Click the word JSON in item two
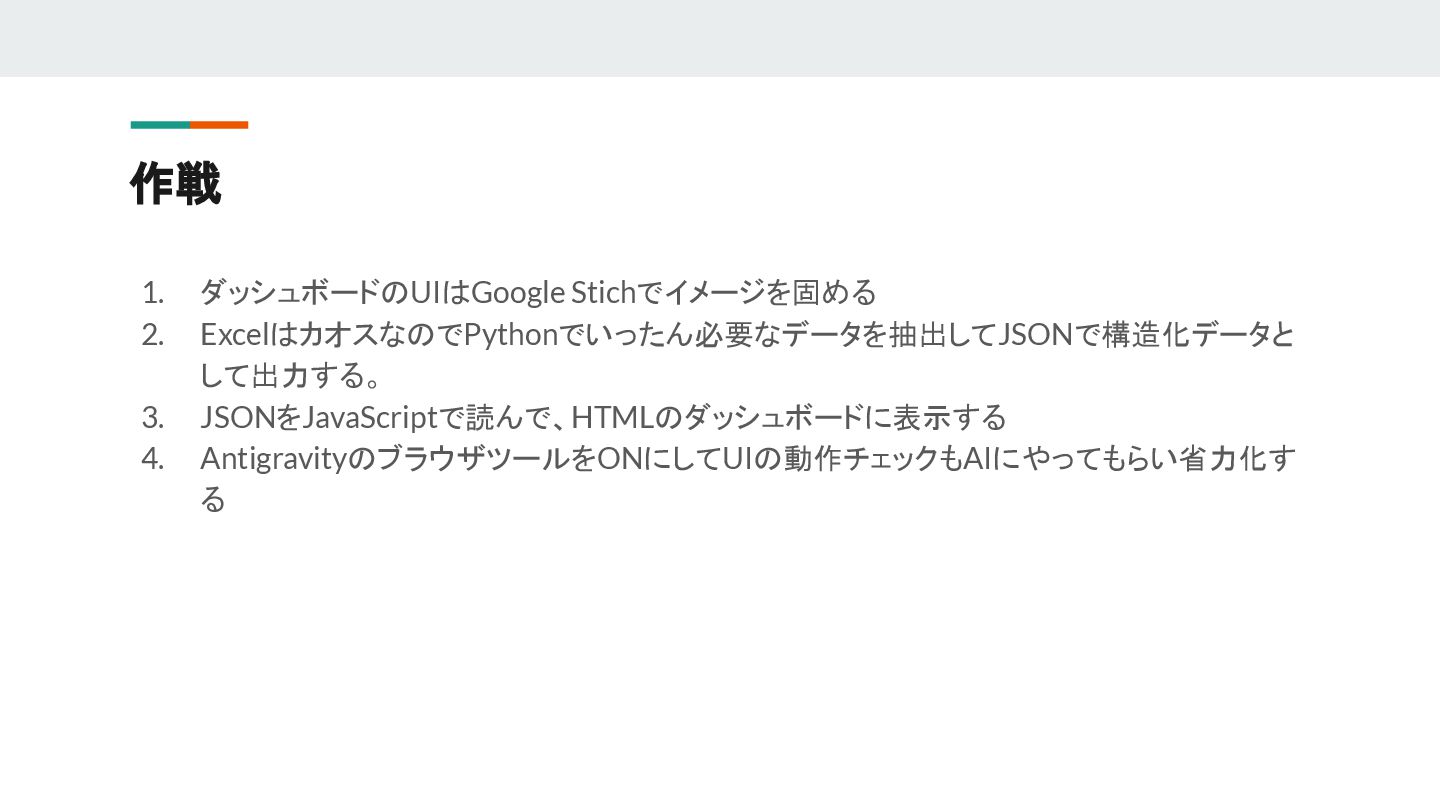 pyautogui.click(x=1036, y=334)
